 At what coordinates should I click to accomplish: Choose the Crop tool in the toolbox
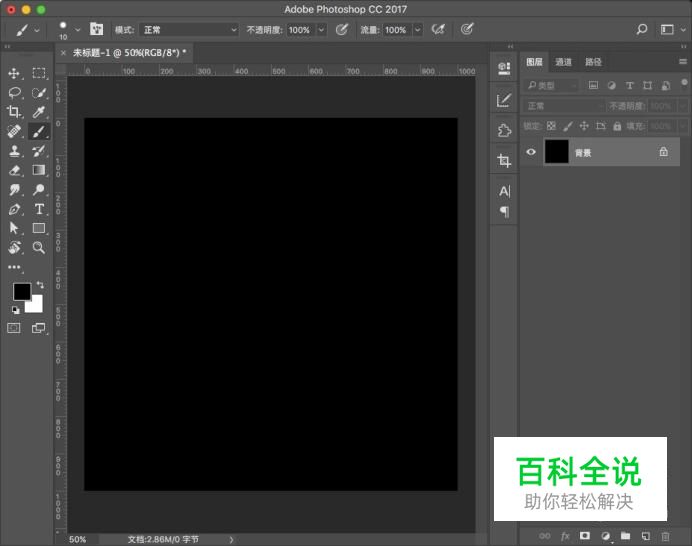[15, 111]
